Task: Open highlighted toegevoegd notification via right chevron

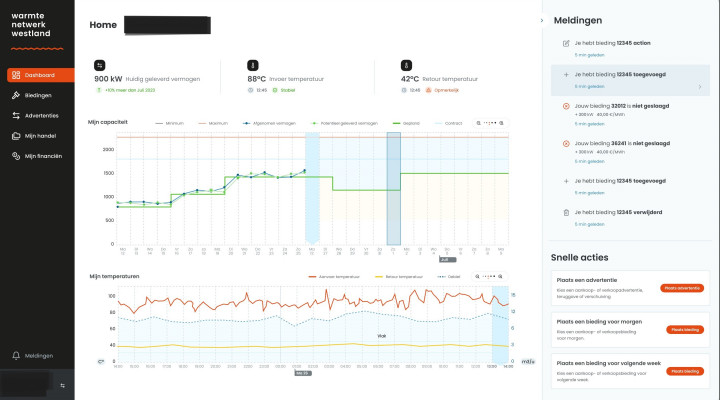Action: coord(700,87)
